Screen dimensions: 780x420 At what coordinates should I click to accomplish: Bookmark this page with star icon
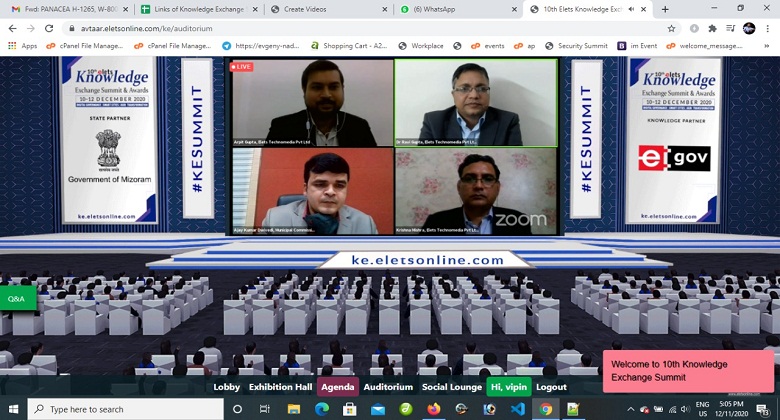[672, 28]
